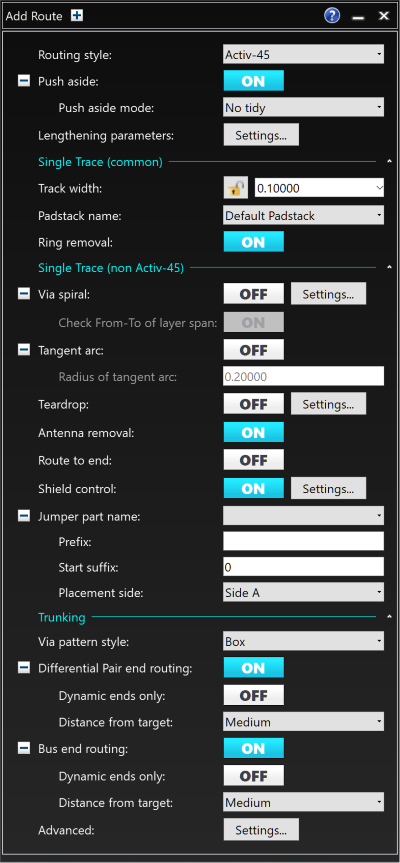Open Shield control Settings button

(328, 489)
